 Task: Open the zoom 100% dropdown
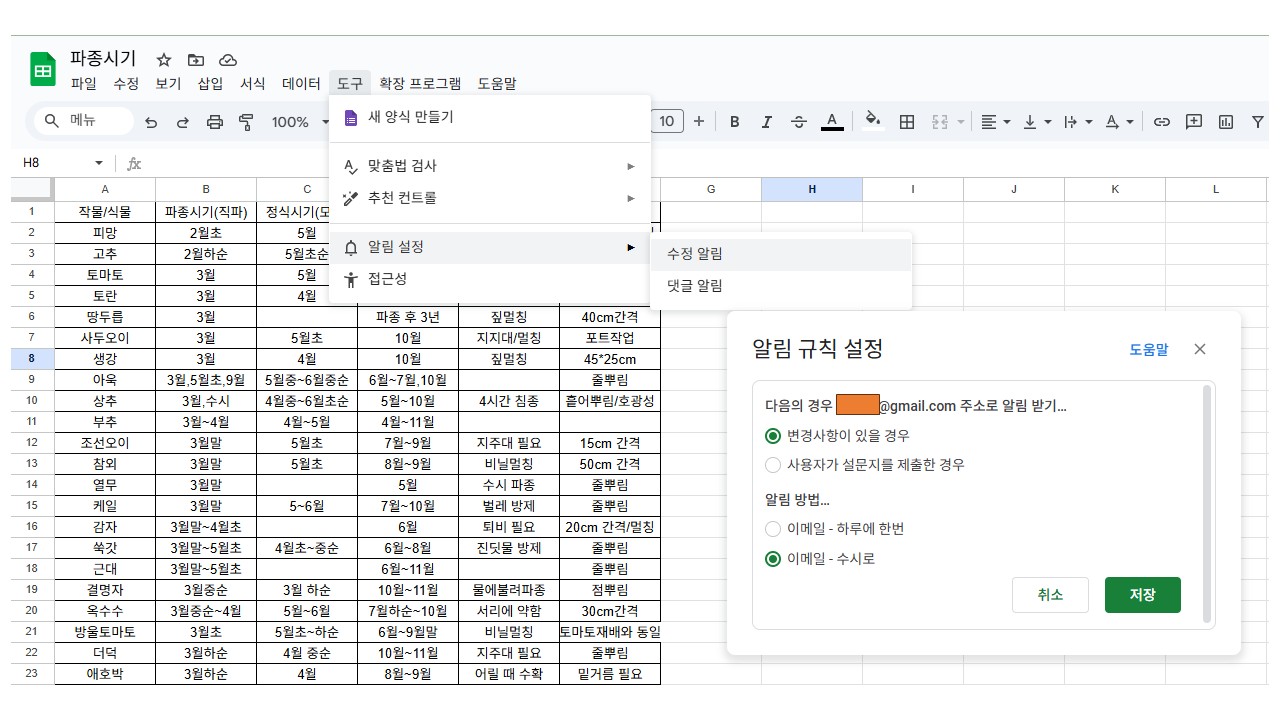click(x=298, y=121)
